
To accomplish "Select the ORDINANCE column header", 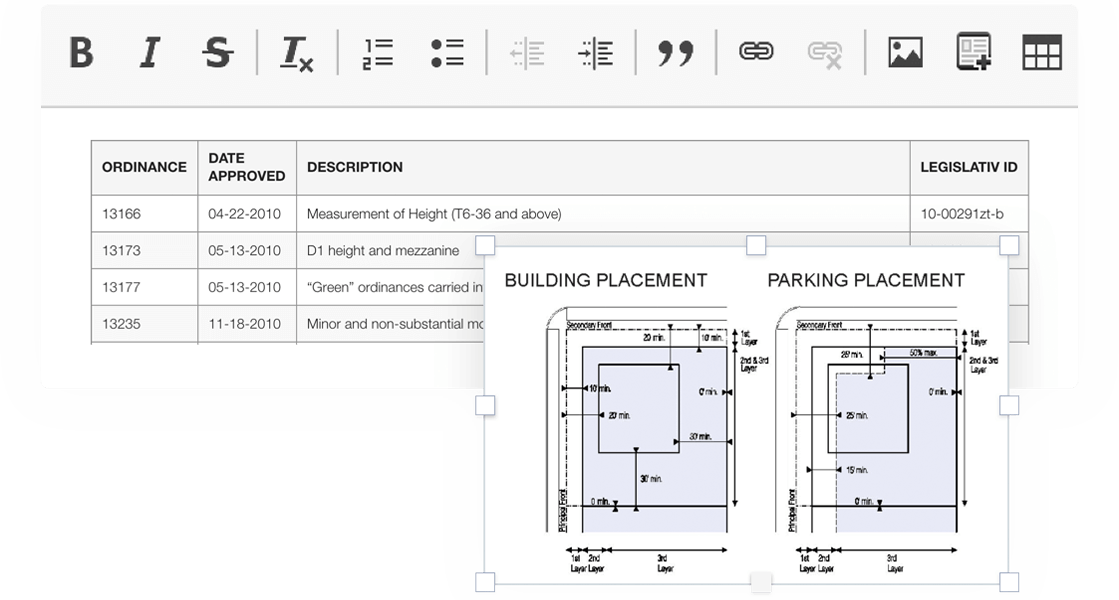I will 144,168.
